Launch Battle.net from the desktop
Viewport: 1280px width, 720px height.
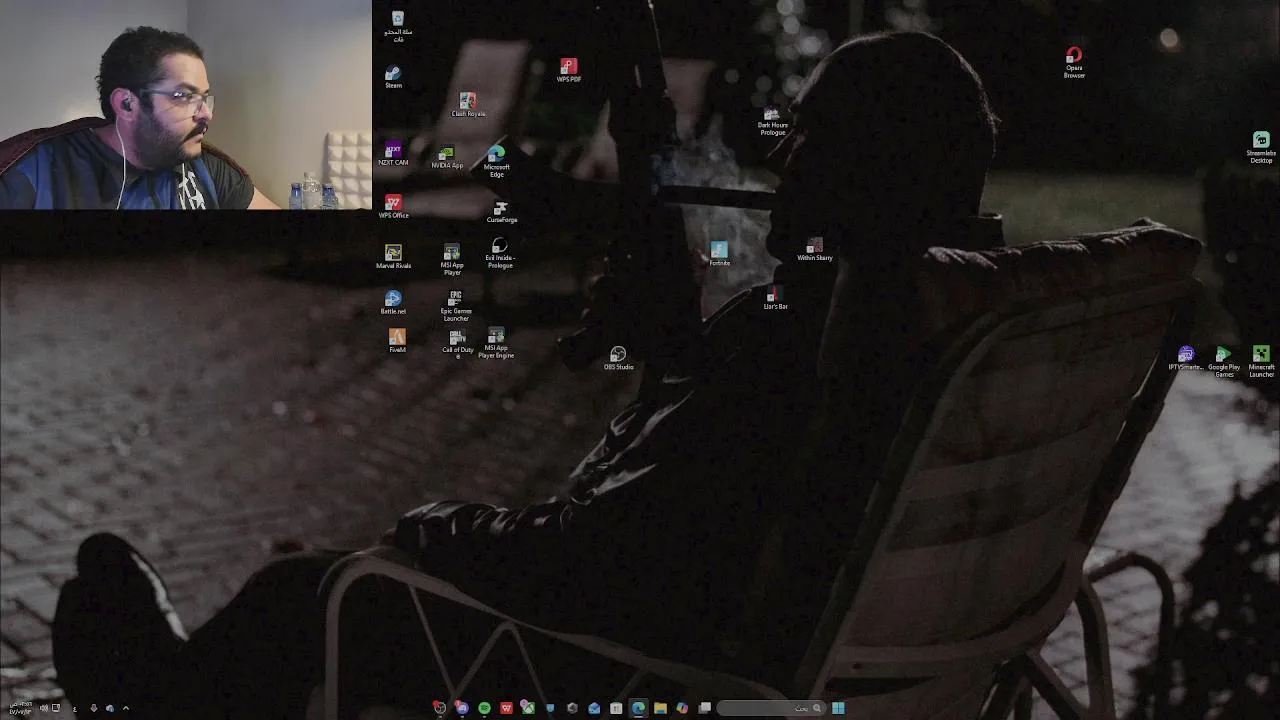click(x=393, y=302)
